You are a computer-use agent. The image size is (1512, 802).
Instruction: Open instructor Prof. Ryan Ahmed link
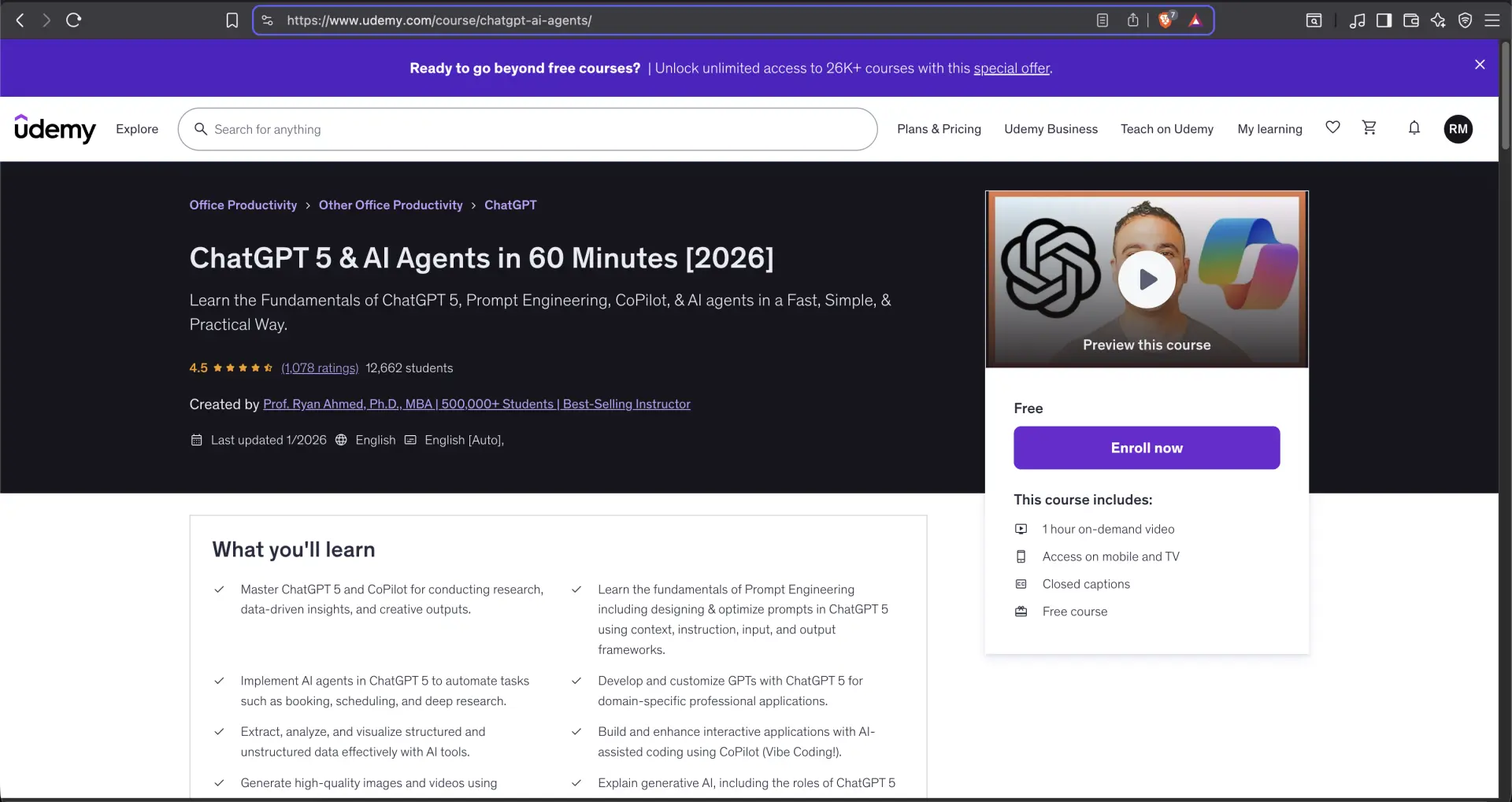(476, 404)
